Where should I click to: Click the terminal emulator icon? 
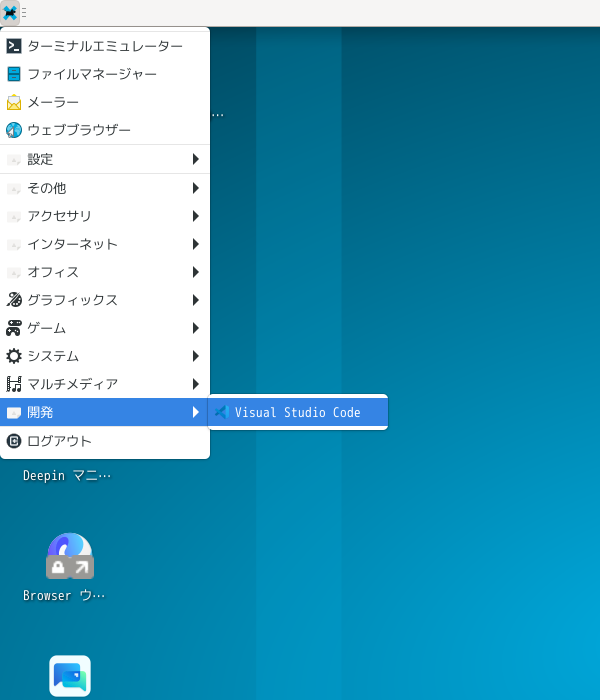(14, 46)
